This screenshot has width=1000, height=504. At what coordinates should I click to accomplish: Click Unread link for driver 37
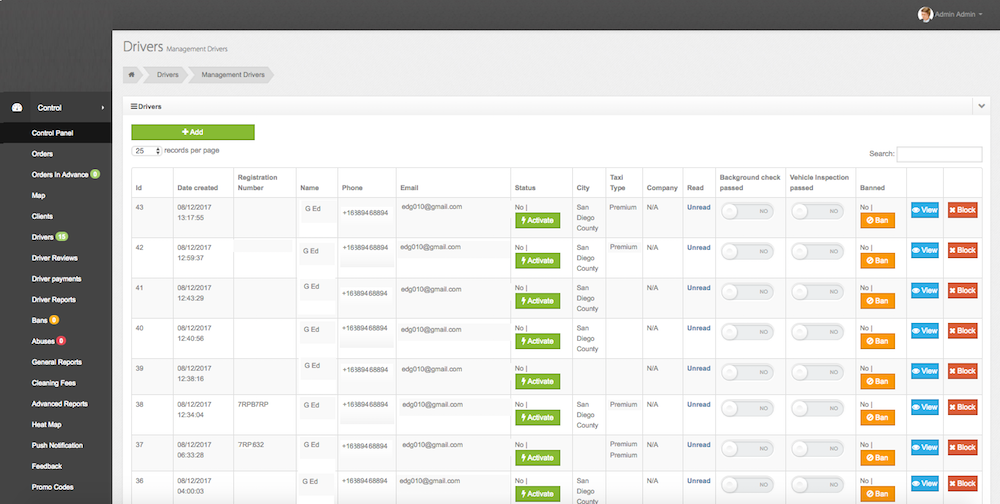[698, 445]
